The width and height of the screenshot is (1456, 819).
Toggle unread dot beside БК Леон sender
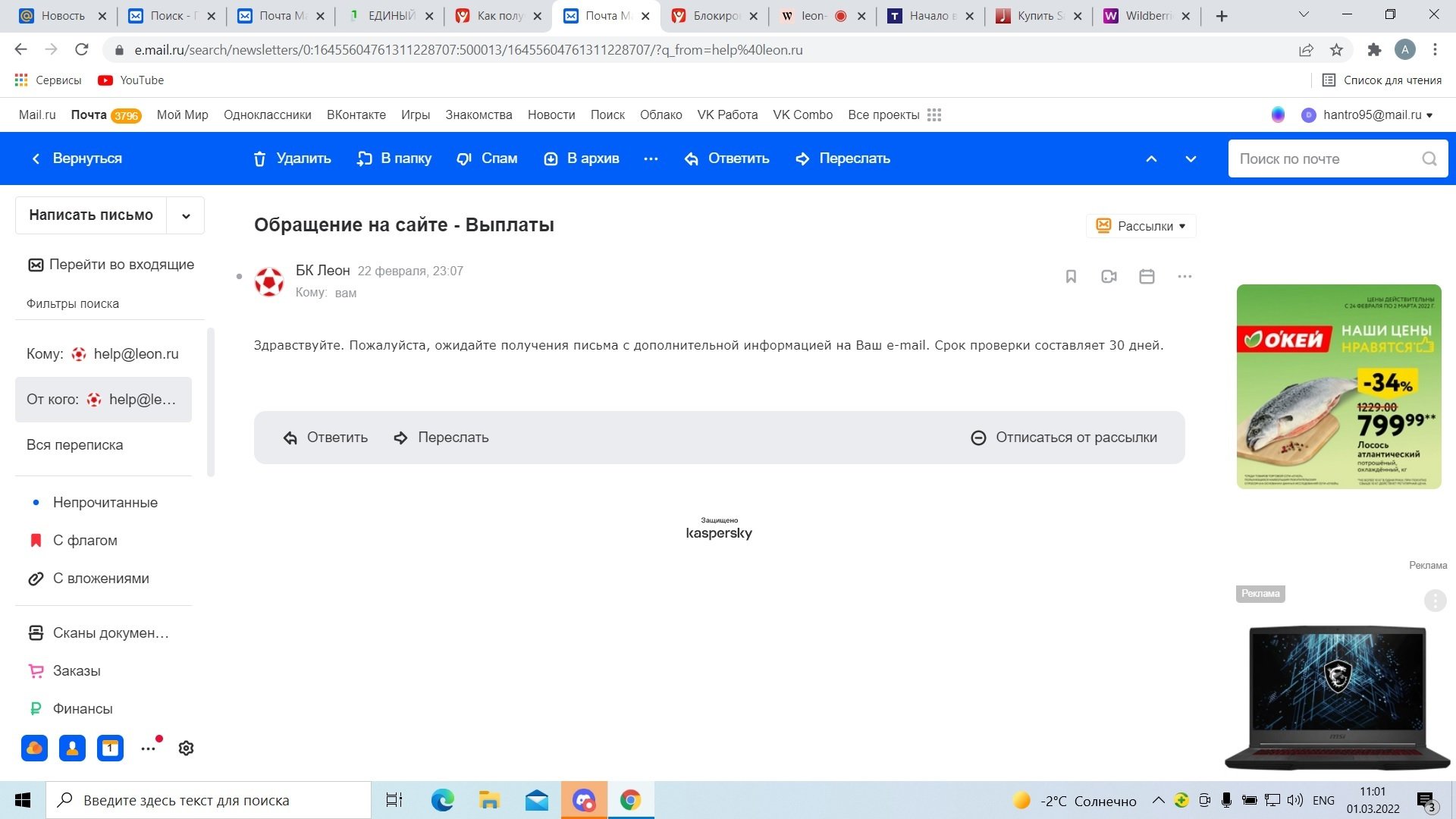[239, 277]
